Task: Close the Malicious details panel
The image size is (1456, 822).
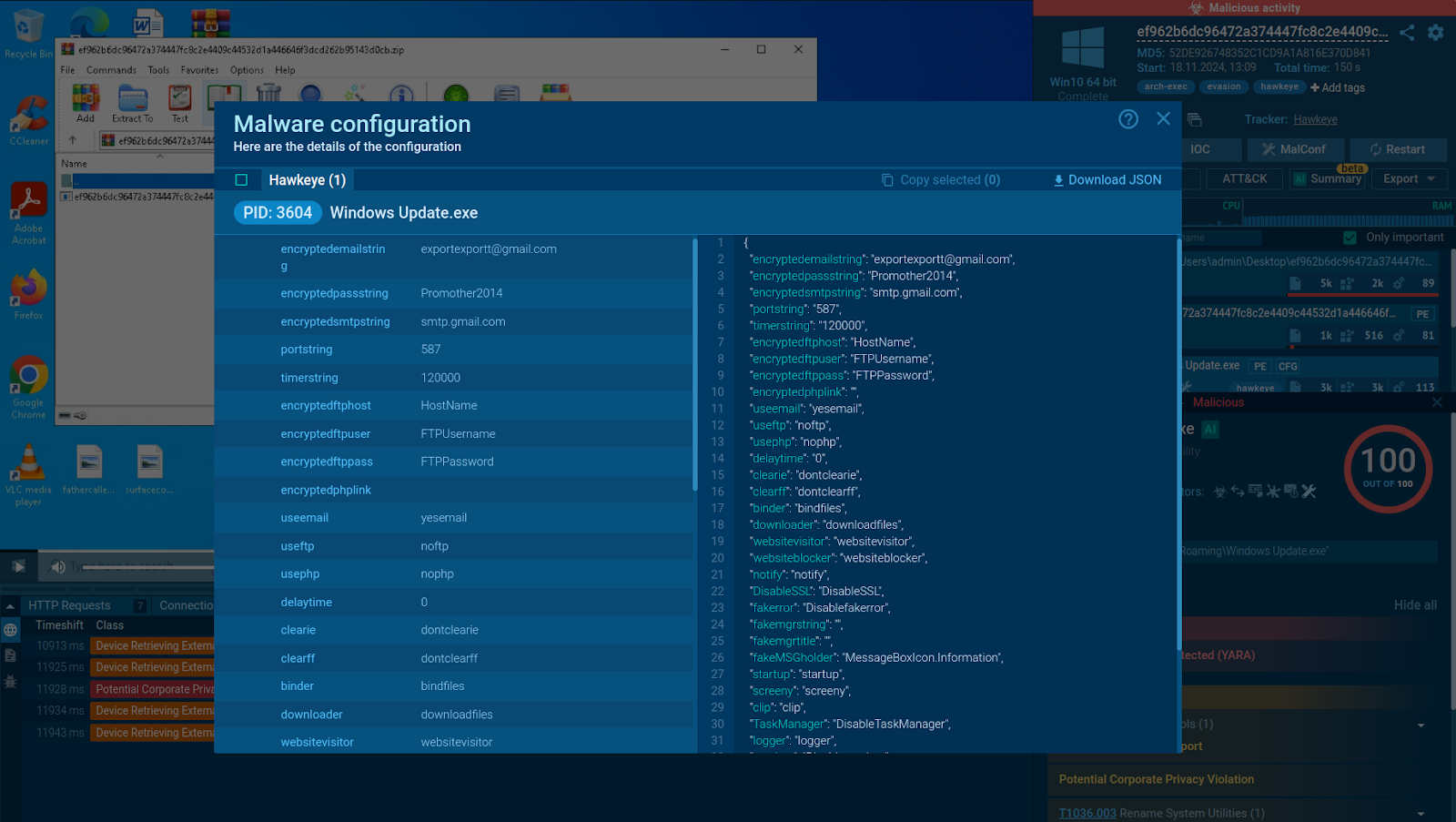Action: (x=1437, y=402)
